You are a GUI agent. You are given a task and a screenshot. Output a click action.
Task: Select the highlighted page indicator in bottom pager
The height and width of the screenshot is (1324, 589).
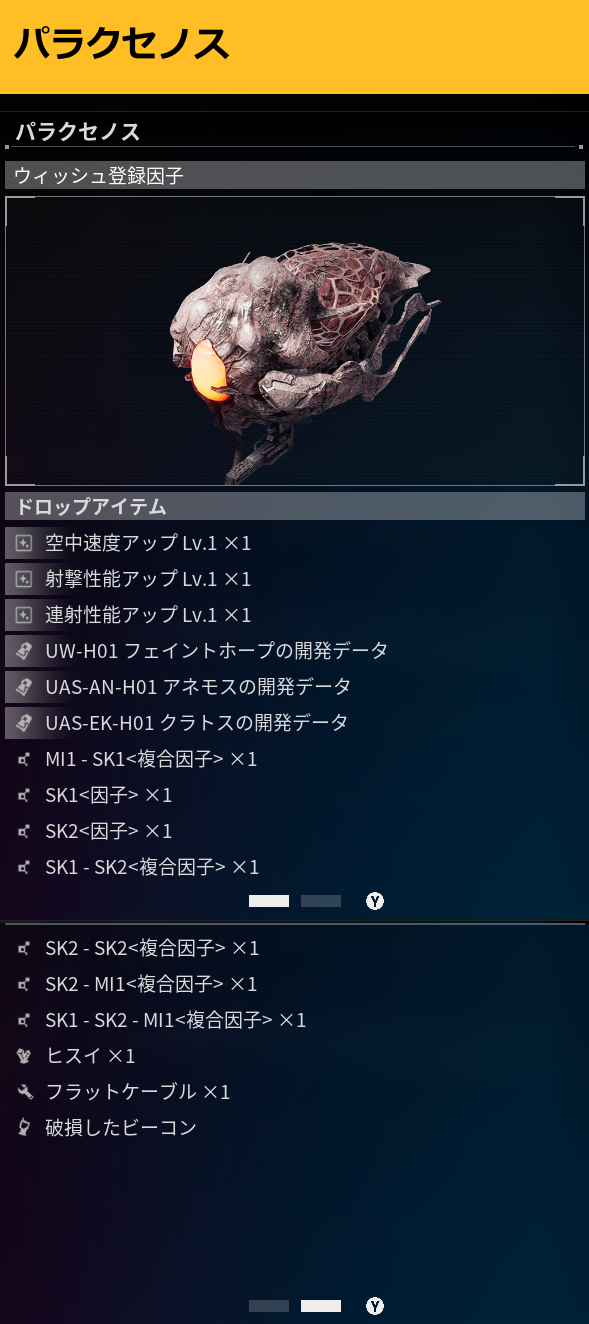tap(321, 1306)
